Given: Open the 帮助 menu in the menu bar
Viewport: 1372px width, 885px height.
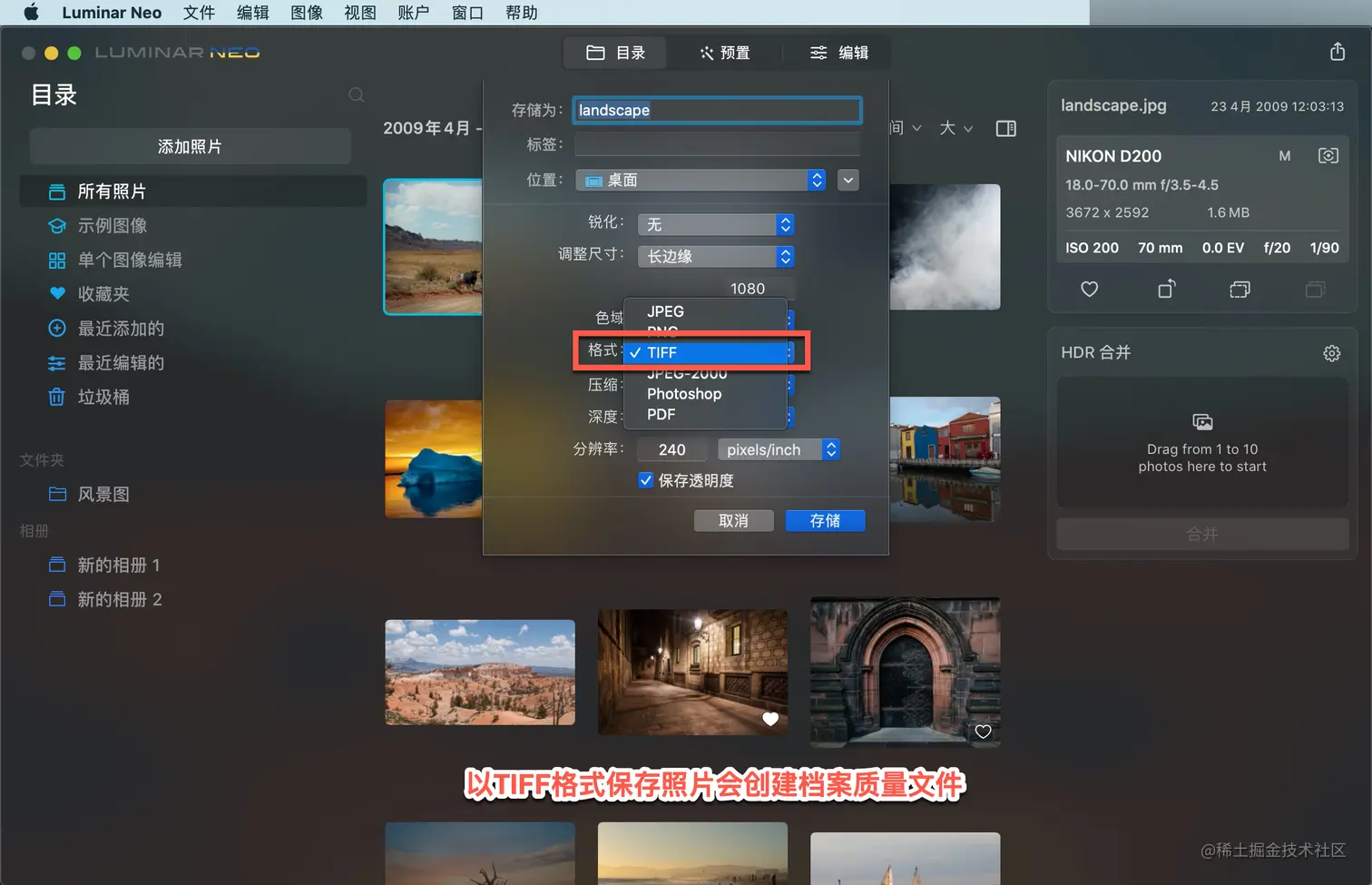Looking at the screenshot, I should pos(522,13).
